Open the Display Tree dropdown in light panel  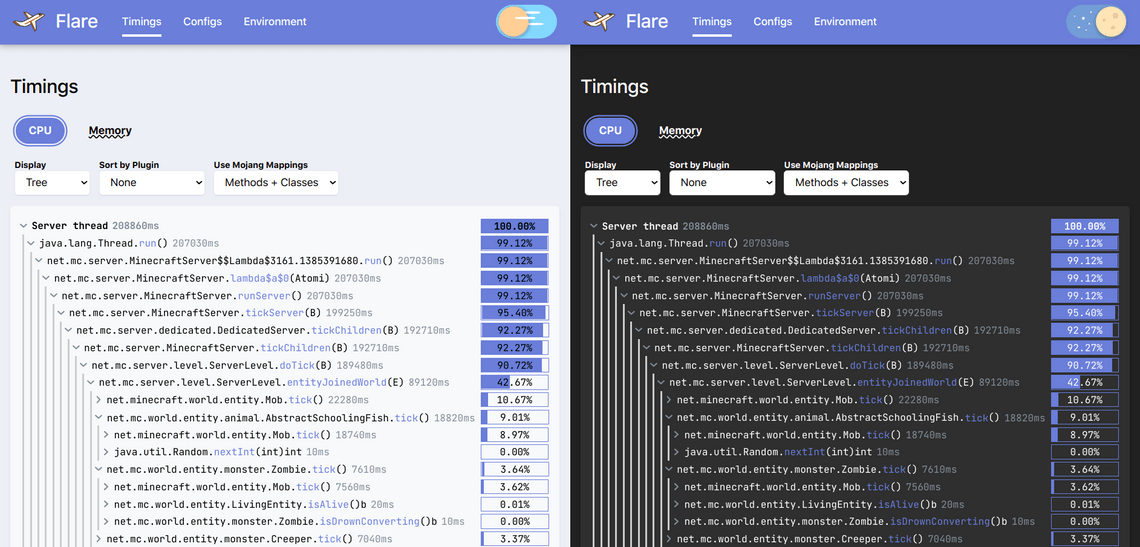(52, 183)
